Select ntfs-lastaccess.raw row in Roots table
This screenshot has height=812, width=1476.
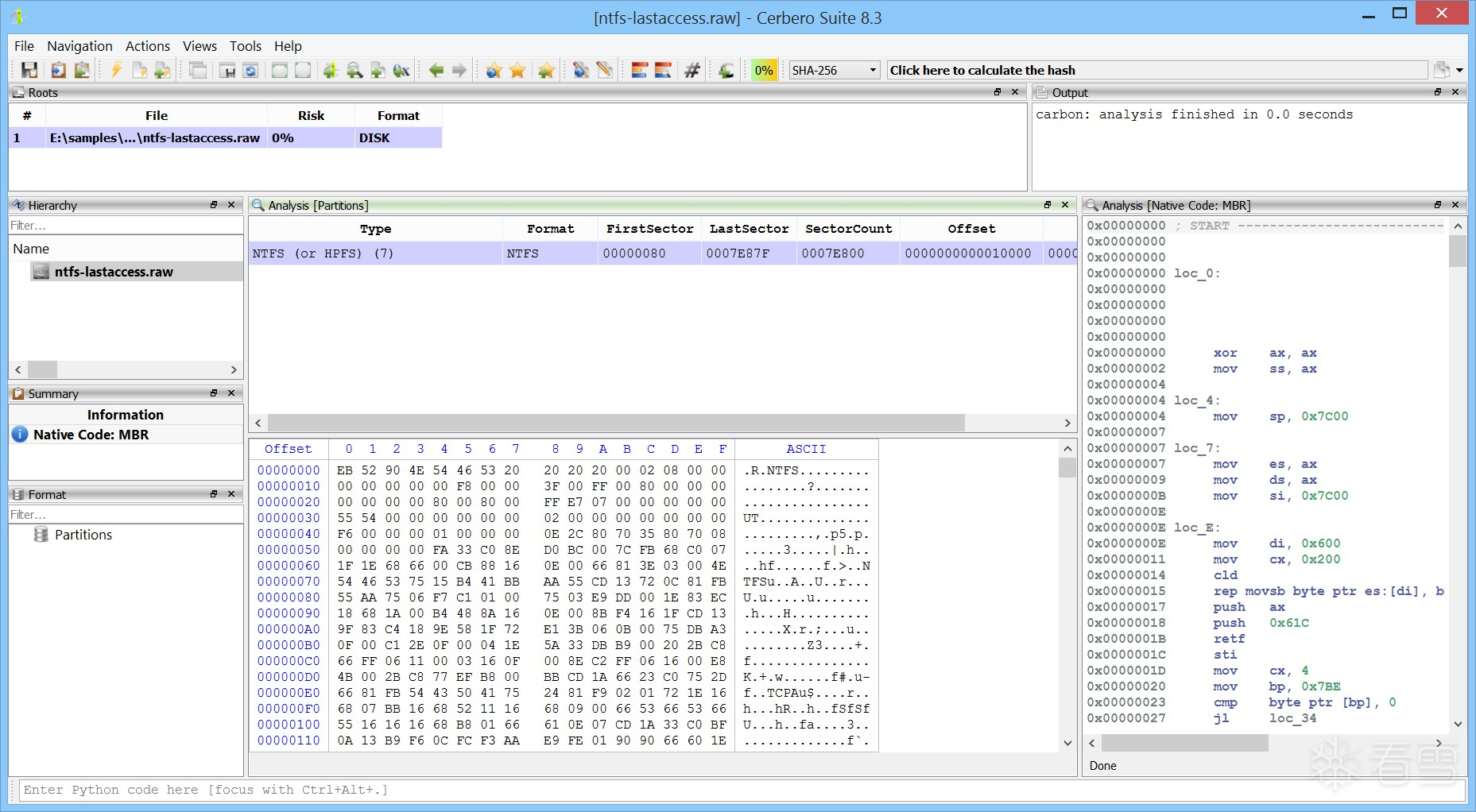226,137
